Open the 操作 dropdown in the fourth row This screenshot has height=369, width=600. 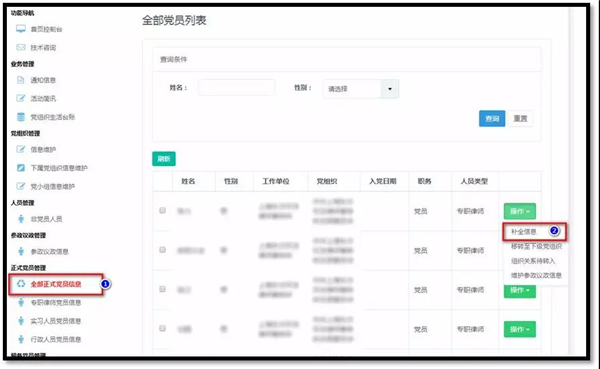coord(520,329)
